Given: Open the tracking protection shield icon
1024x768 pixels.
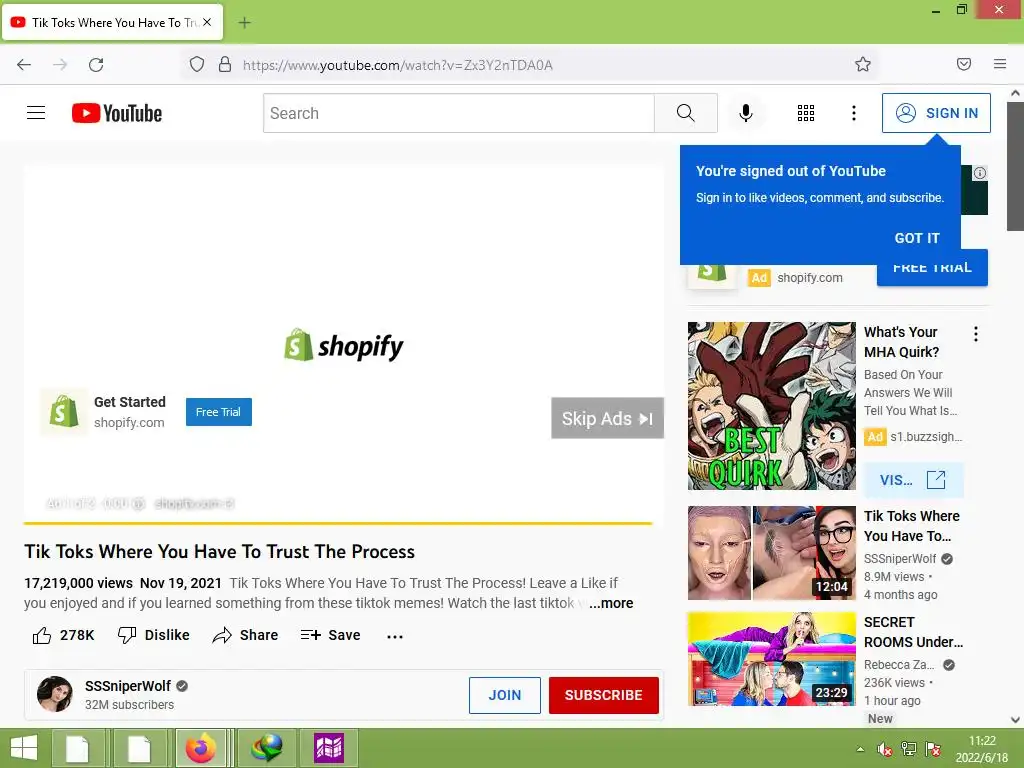Looking at the screenshot, I should click(x=197, y=65).
